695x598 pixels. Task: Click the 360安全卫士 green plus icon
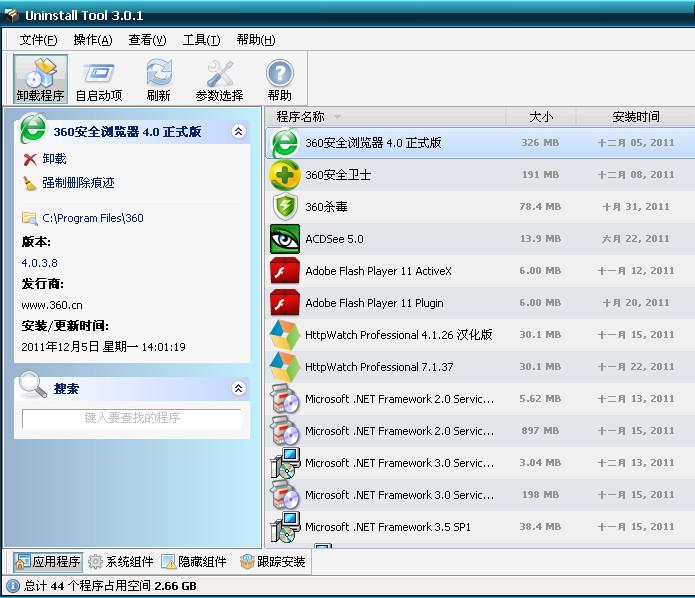click(x=285, y=175)
